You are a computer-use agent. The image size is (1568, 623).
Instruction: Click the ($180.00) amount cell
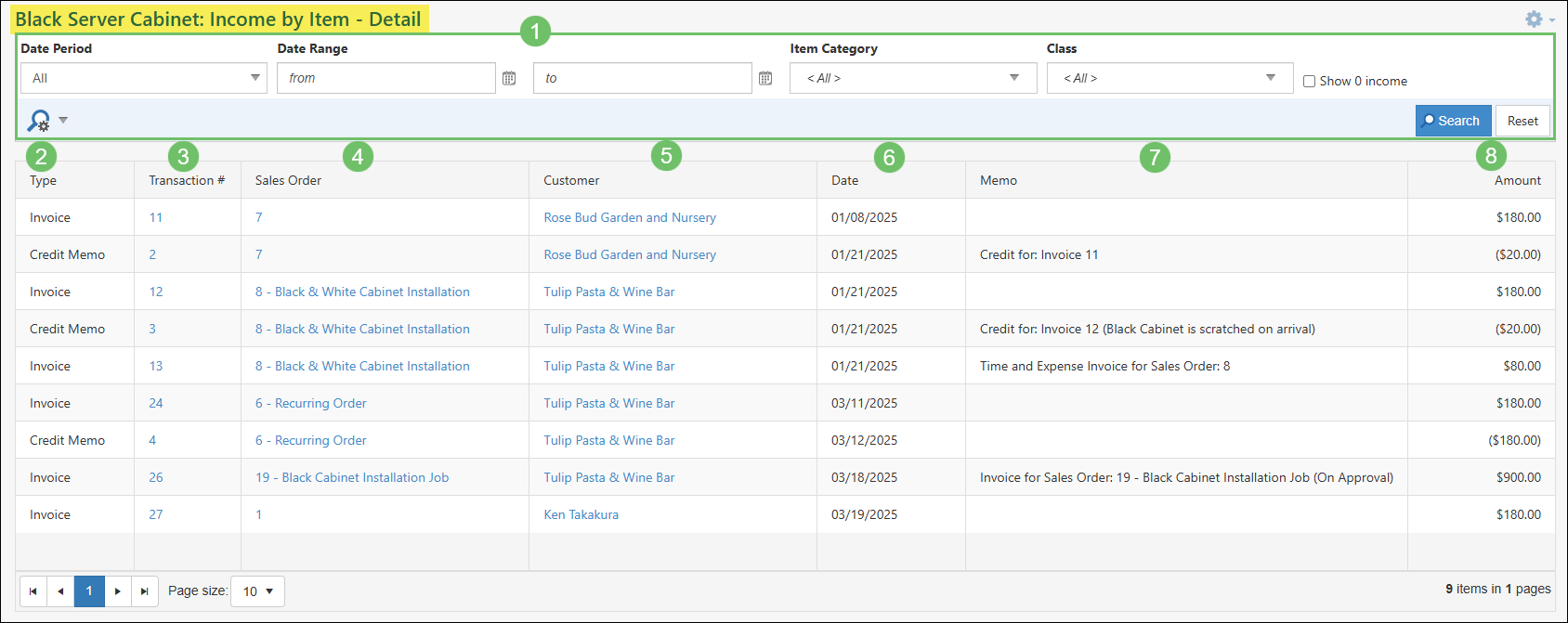pyautogui.click(x=1515, y=440)
